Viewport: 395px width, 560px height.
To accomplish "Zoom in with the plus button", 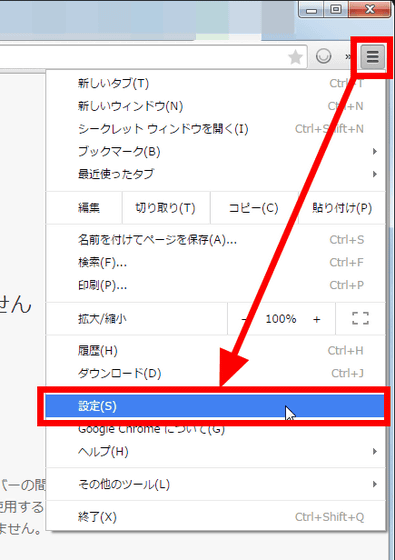I will point(316,319).
